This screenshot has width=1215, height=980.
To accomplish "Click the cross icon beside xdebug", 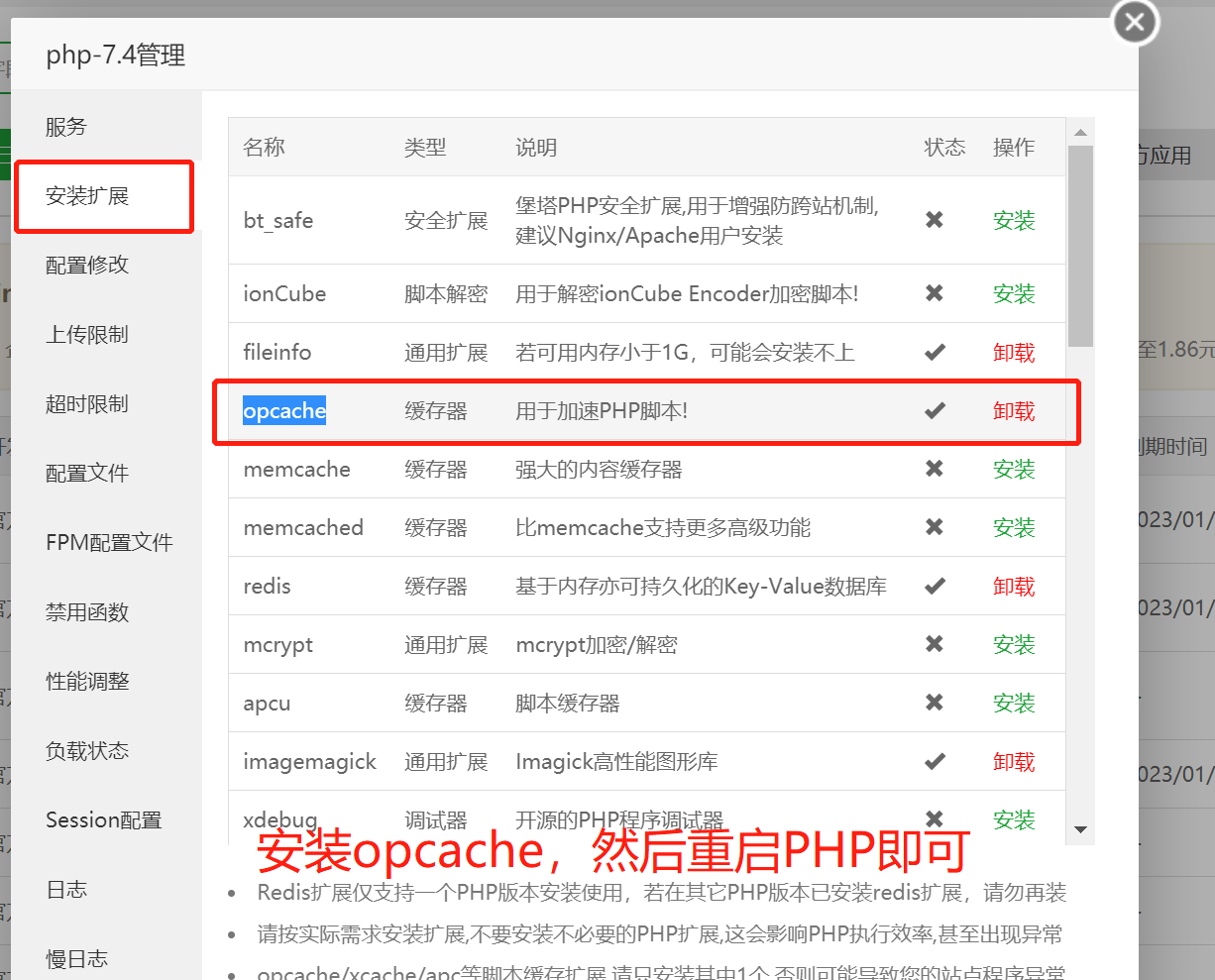I will pos(935,819).
